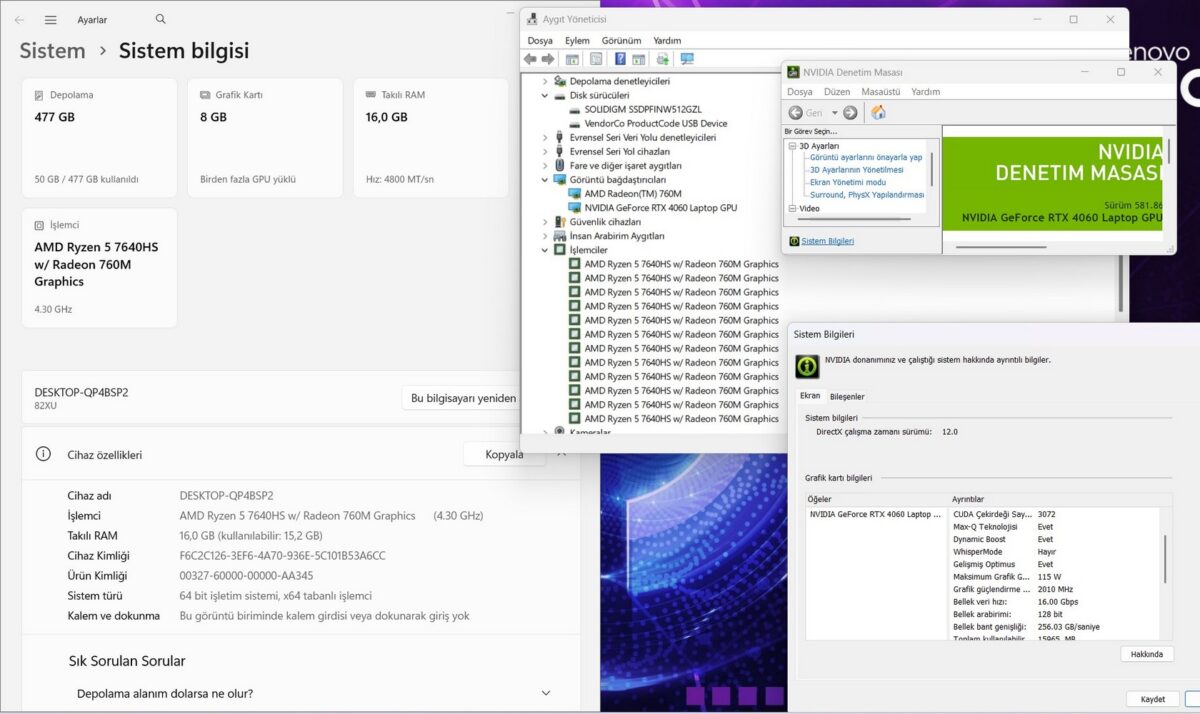Expand Evrensel Seri Yol cihazları
This screenshot has height=714, width=1200.
coord(545,151)
